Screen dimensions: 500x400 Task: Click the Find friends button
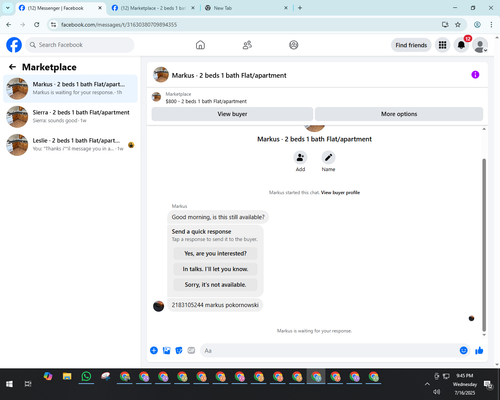click(x=411, y=45)
